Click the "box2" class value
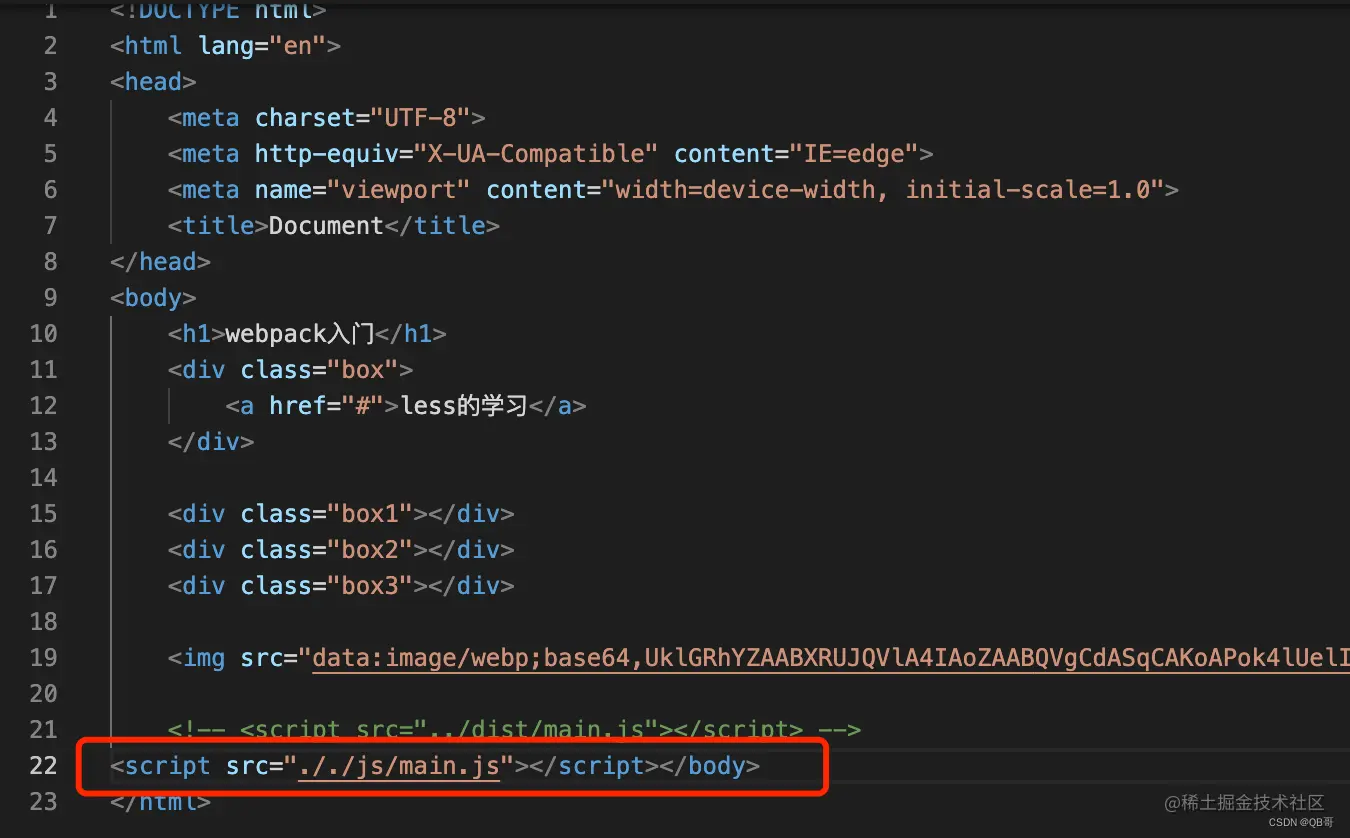 pos(370,550)
